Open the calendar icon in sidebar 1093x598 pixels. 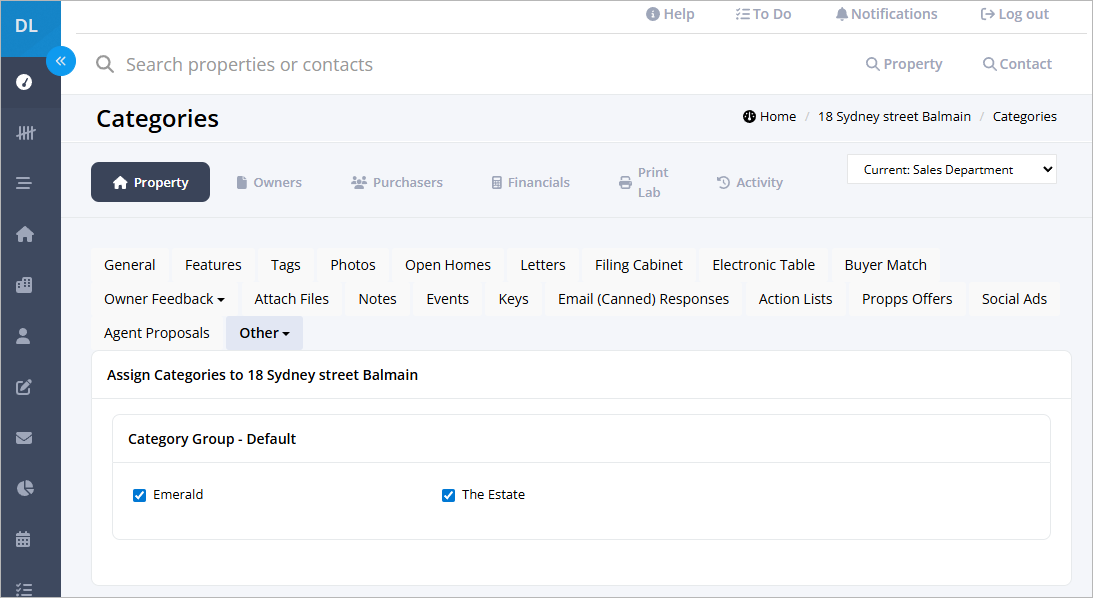pyautogui.click(x=23, y=539)
